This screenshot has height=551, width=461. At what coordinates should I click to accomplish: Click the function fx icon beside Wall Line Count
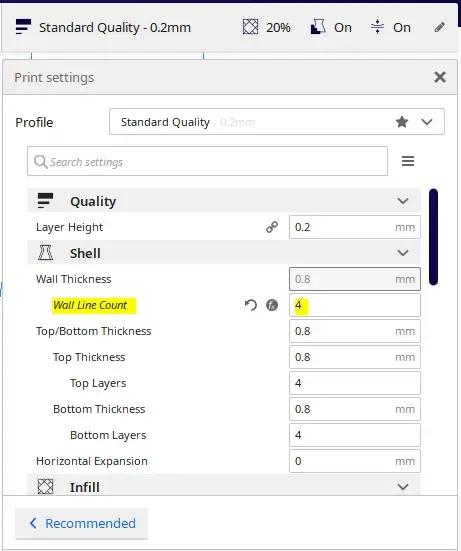tap(272, 305)
